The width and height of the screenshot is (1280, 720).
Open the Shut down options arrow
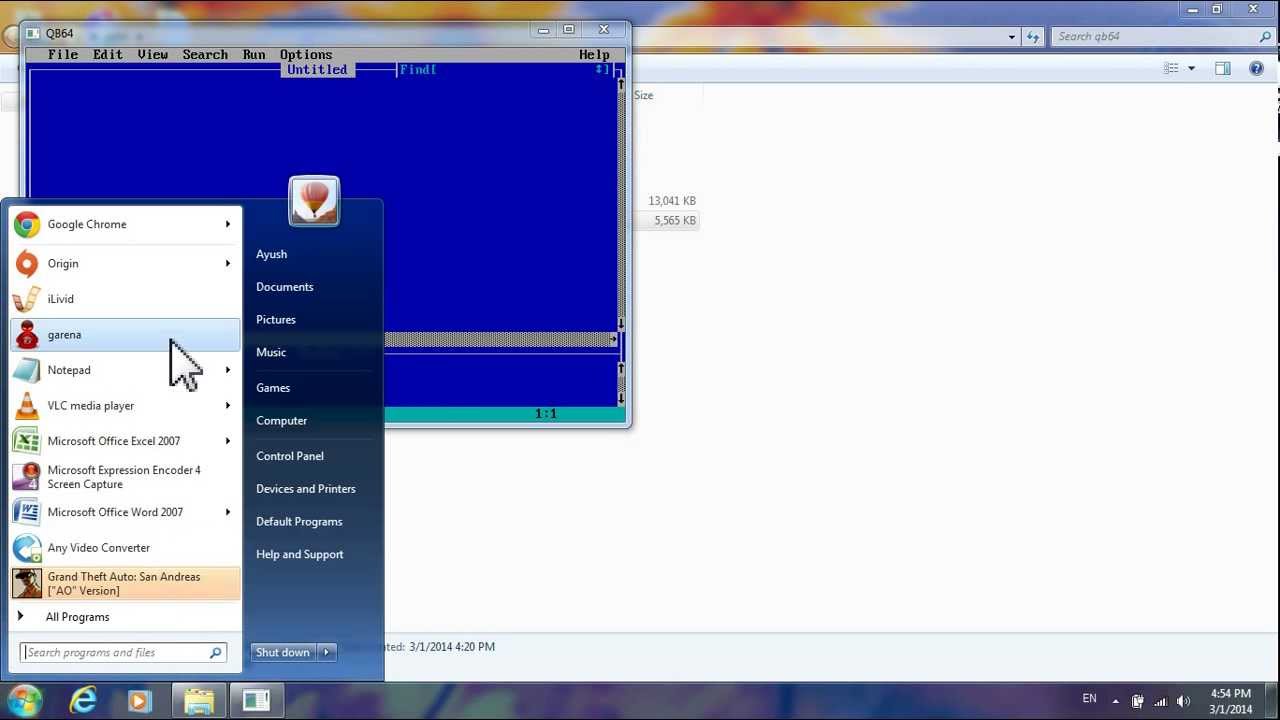pyautogui.click(x=326, y=652)
